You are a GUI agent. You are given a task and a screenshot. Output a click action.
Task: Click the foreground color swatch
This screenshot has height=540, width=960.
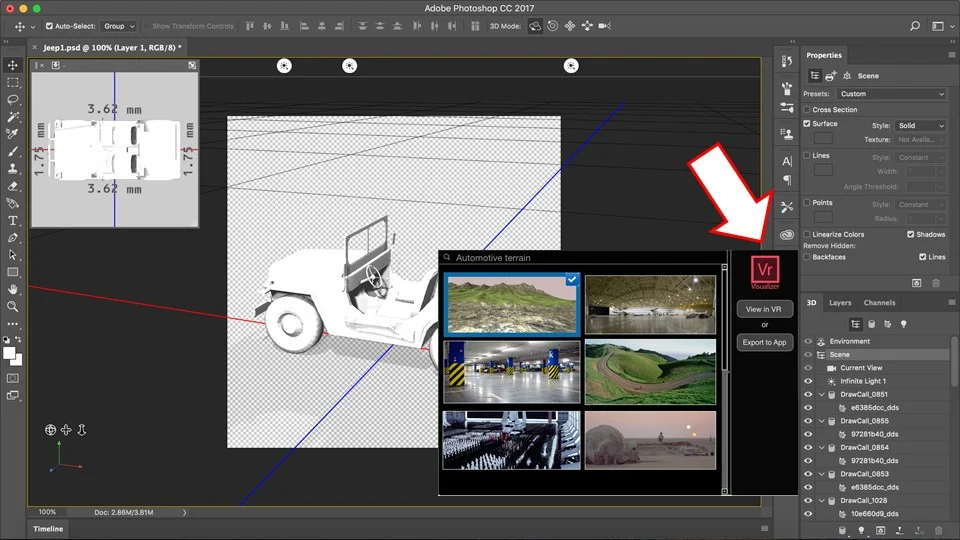pos(9,353)
